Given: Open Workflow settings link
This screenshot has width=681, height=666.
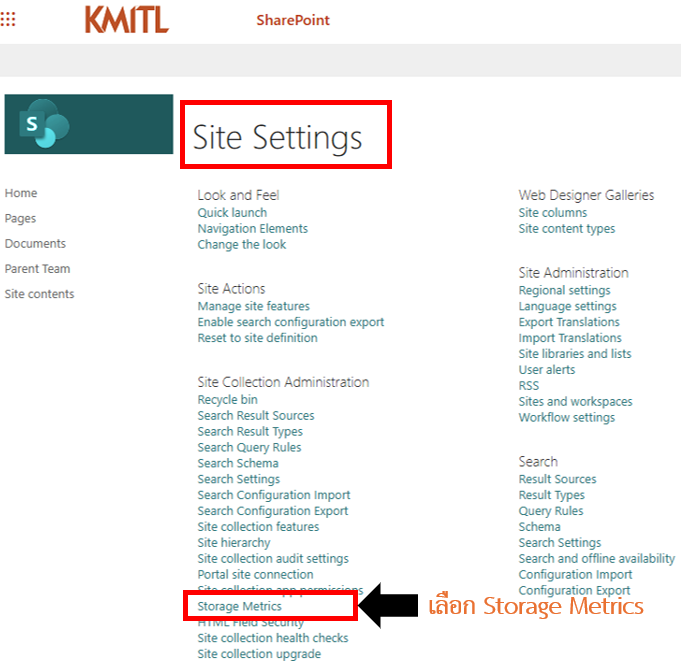Looking at the screenshot, I should pos(567,418).
